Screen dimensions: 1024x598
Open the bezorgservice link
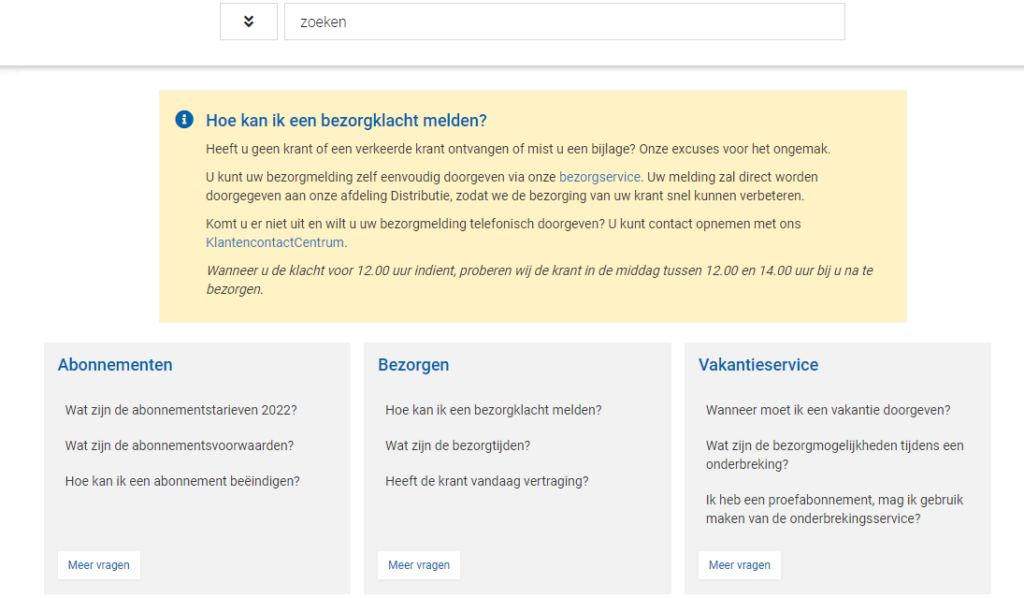600,177
